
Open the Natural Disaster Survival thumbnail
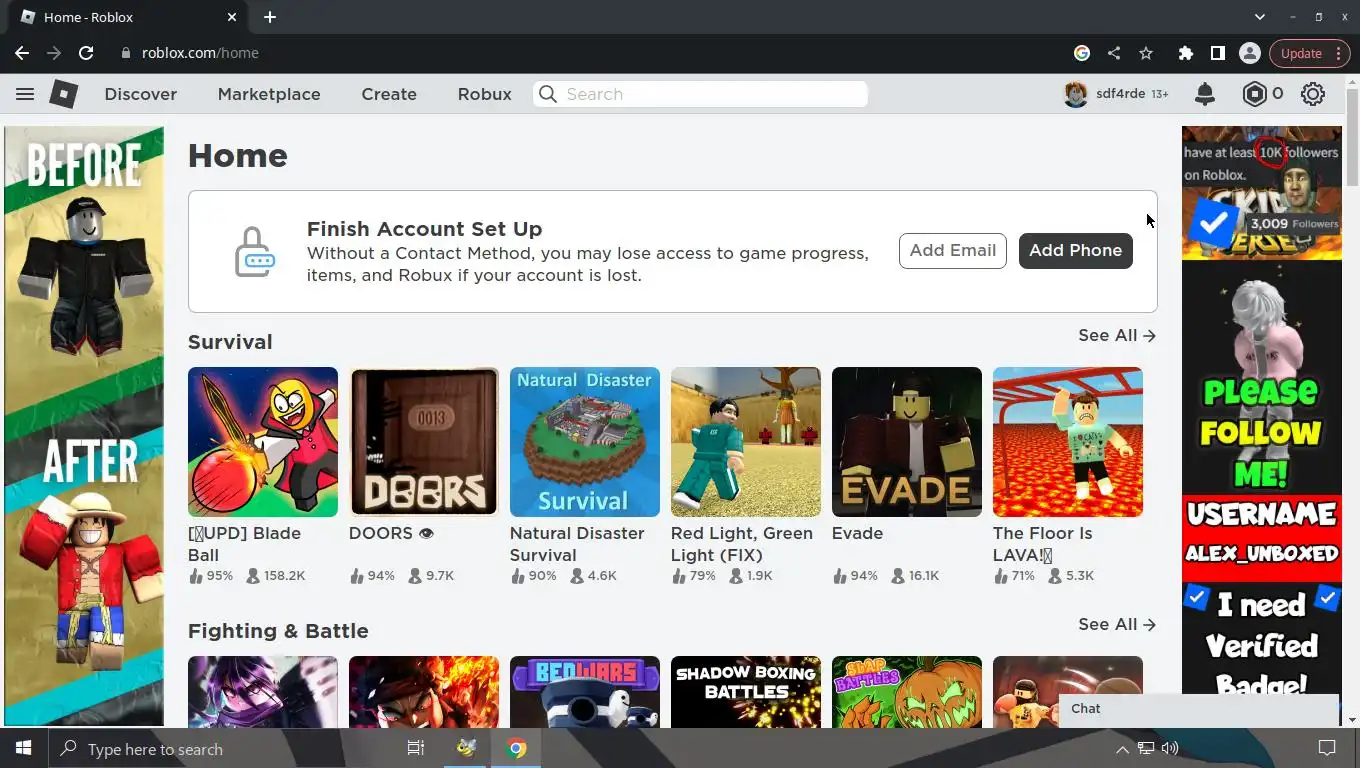point(585,442)
